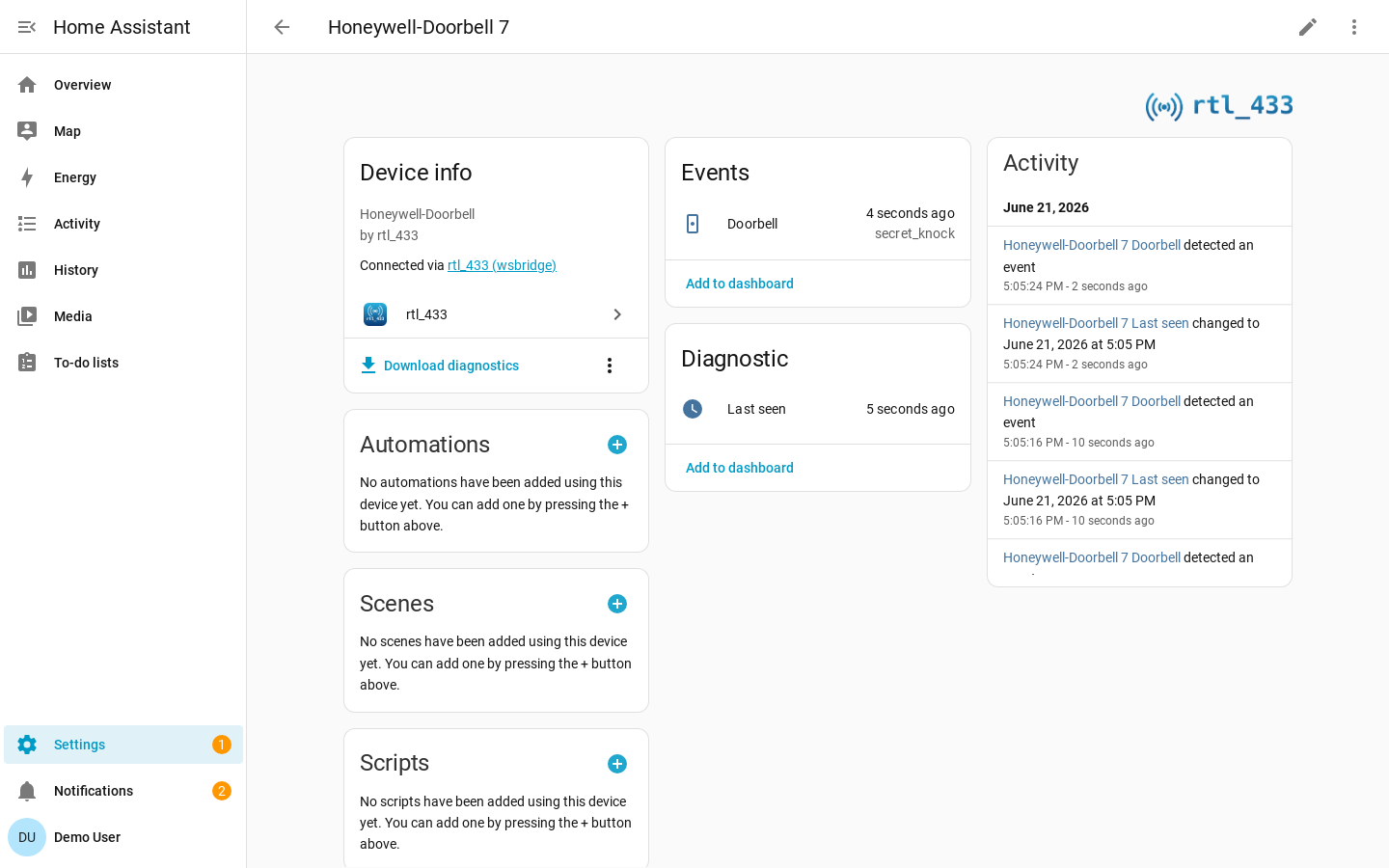The image size is (1389, 868).
Task: Add a new scene with plus
Action: (617, 604)
